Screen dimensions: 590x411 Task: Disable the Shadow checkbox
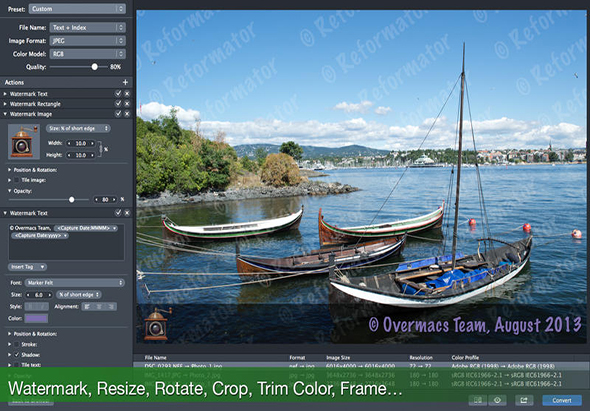17,355
